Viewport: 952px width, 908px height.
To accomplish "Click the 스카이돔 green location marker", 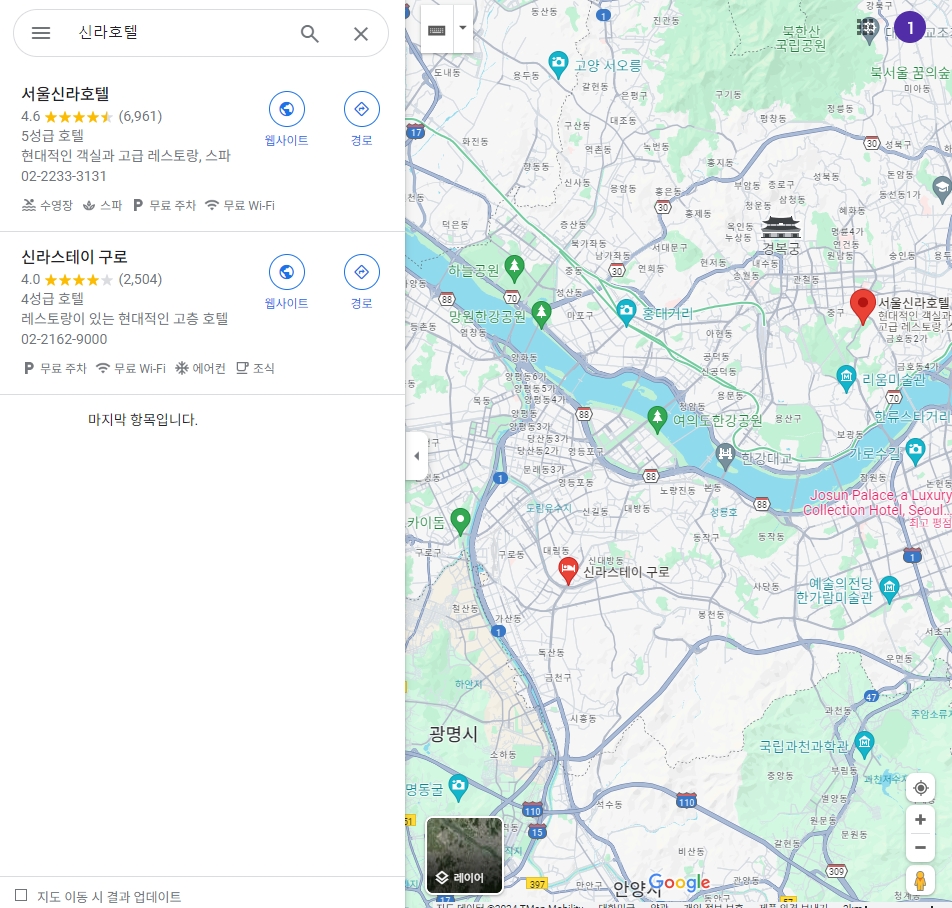I will tap(460, 522).
